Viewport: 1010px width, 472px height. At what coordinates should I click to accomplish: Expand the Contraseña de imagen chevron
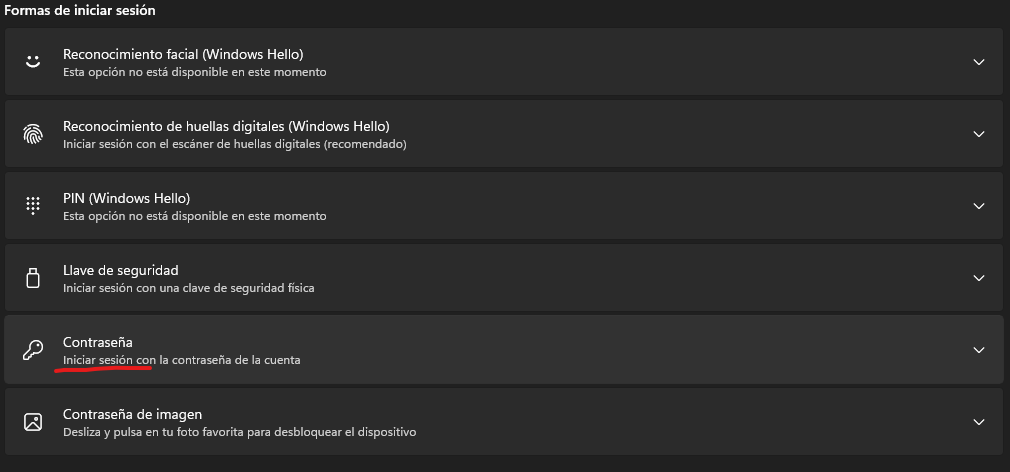[x=979, y=422]
